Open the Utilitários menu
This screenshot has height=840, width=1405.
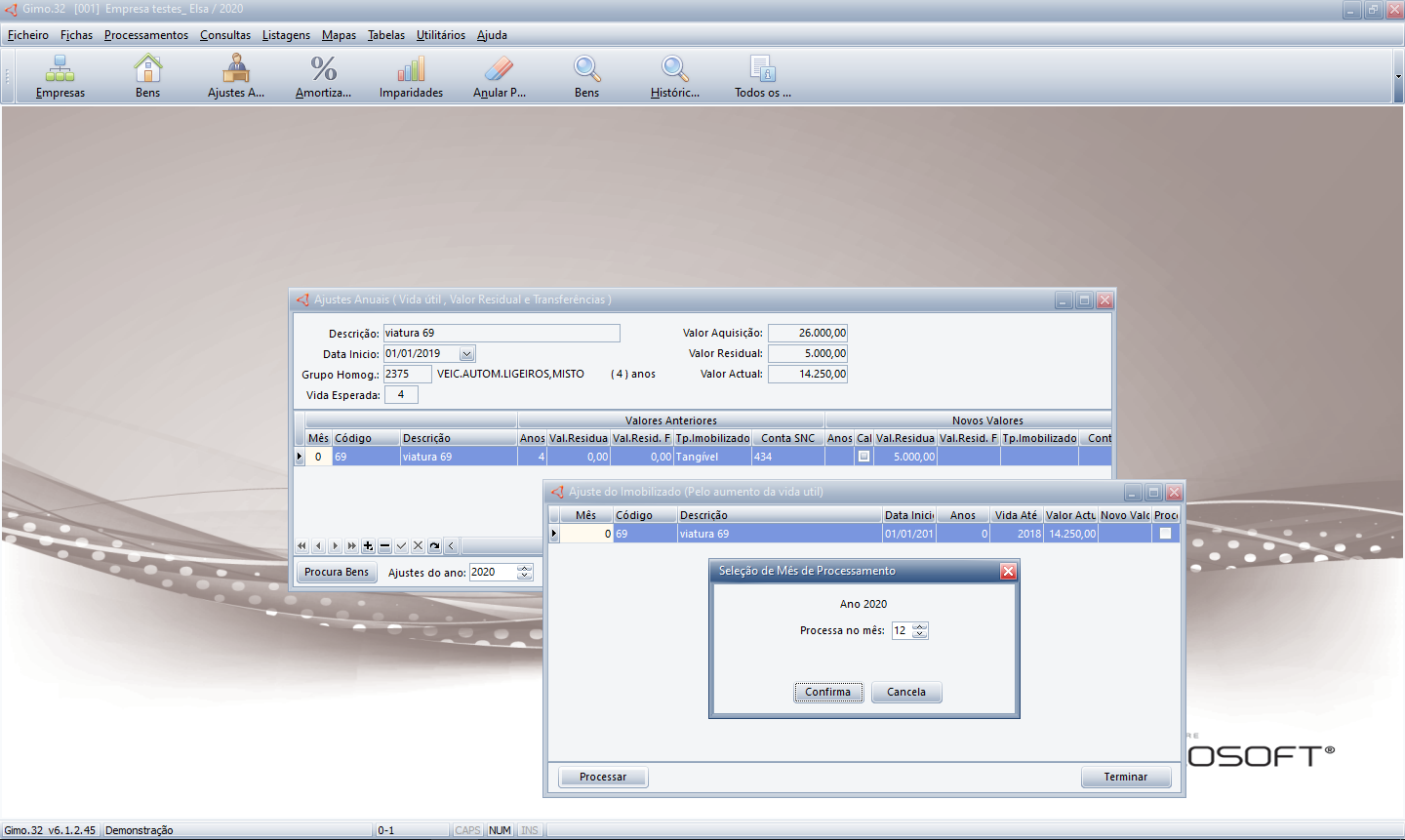click(440, 35)
